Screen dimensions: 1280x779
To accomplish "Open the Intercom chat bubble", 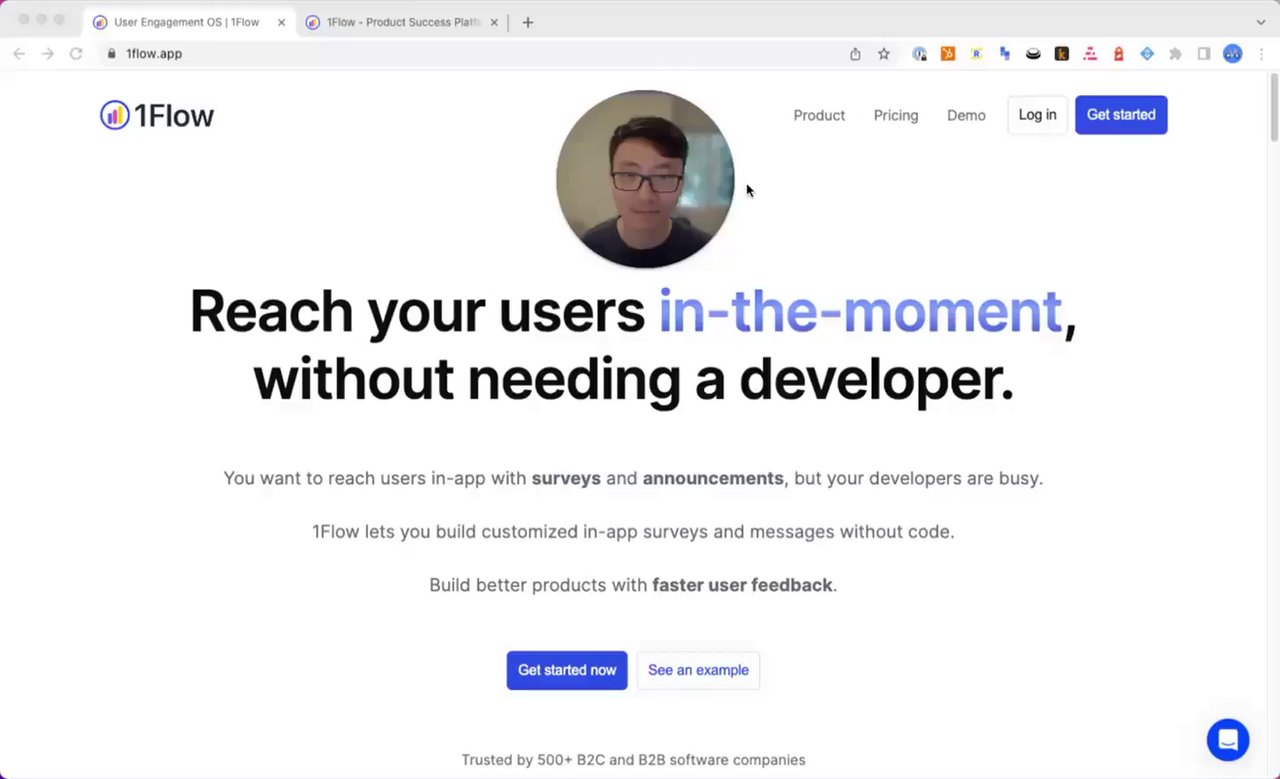I will point(1228,740).
